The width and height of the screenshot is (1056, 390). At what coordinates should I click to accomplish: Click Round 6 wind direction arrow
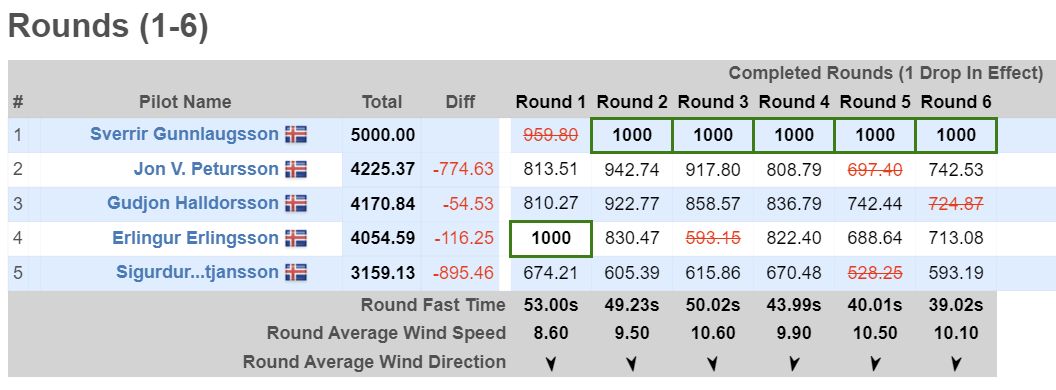coord(956,364)
